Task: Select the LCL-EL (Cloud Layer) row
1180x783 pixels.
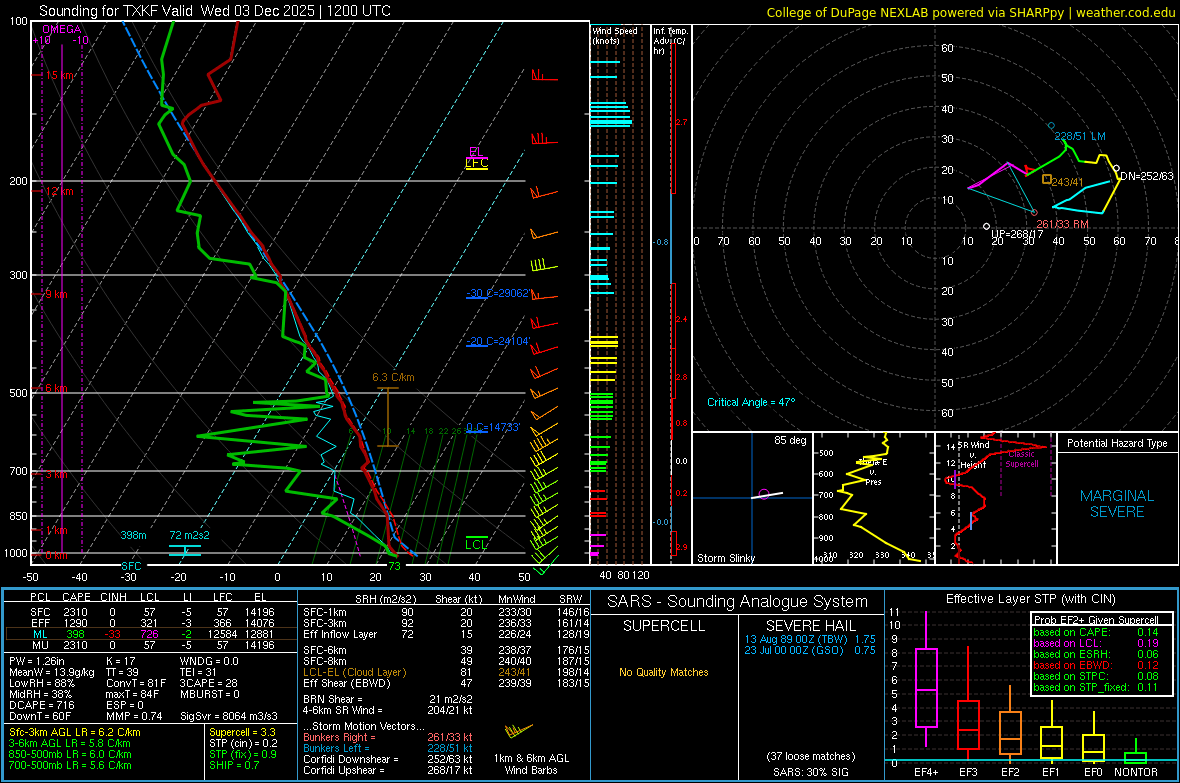Action: [x=447, y=672]
